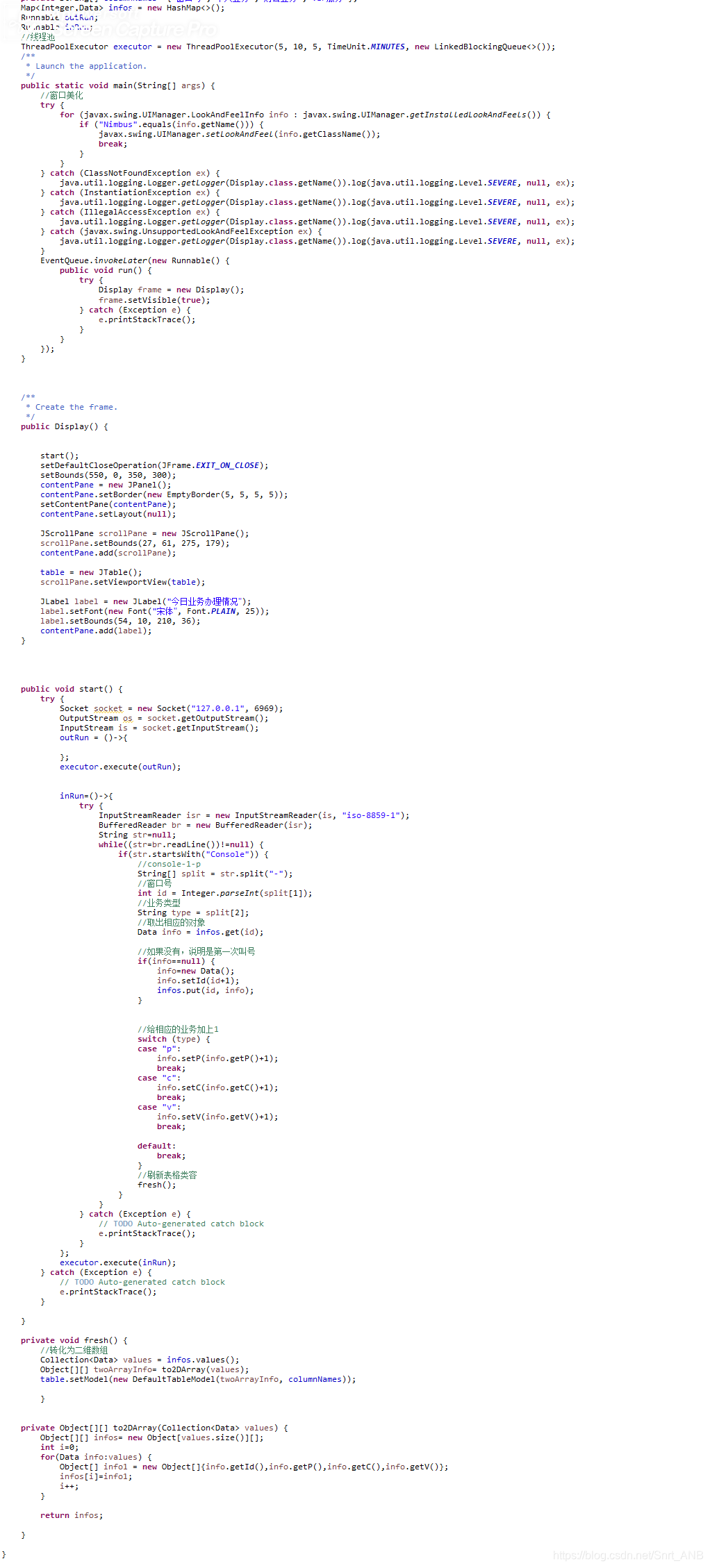Click the 'executor.execute(inRun);' line
The width and height of the screenshot is (710, 1568).
coord(117,1262)
